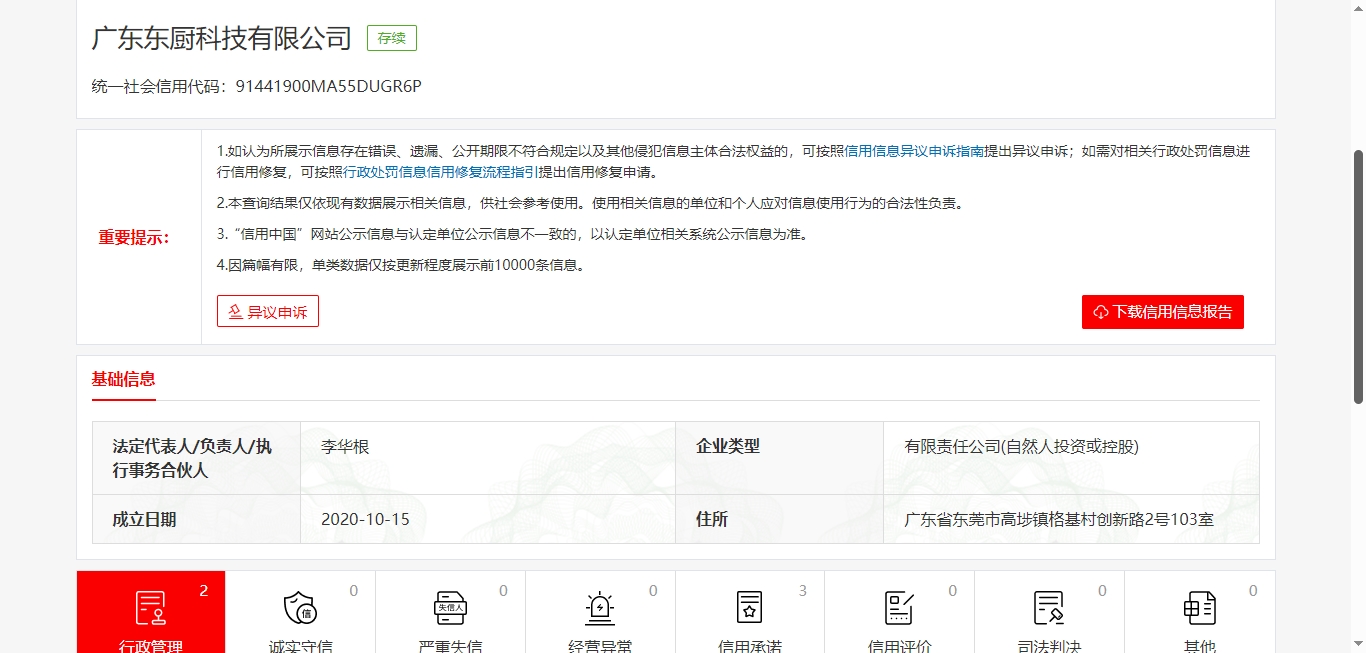
Task: Click the 存续 status badge
Action: (x=392, y=39)
